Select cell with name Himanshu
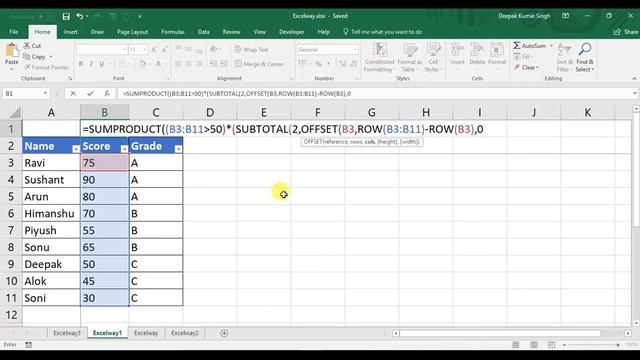The height and width of the screenshot is (360, 640). [51, 213]
